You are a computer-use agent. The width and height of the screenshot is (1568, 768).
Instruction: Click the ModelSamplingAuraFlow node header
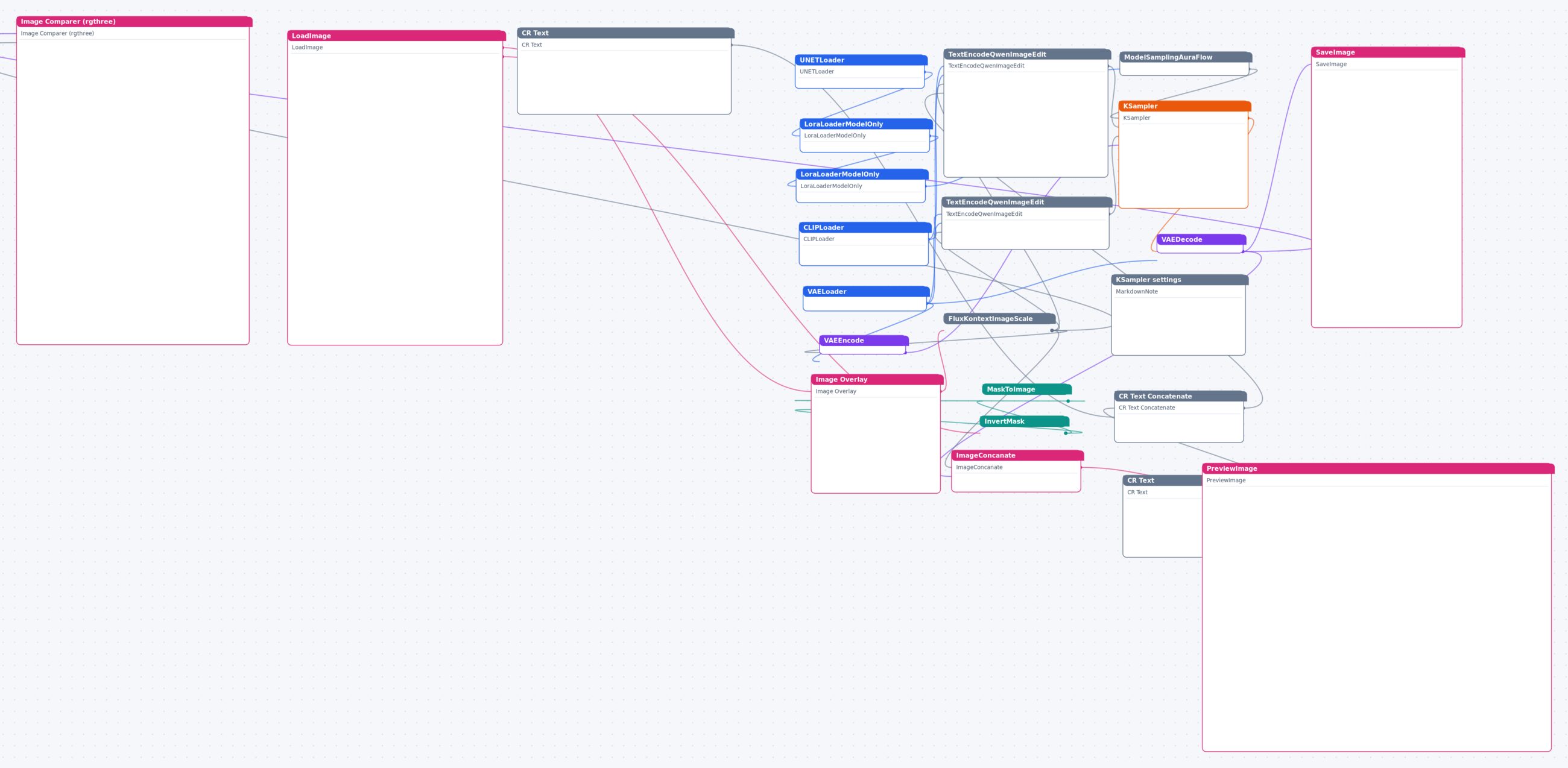pyautogui.click(x=1186, y=57)
